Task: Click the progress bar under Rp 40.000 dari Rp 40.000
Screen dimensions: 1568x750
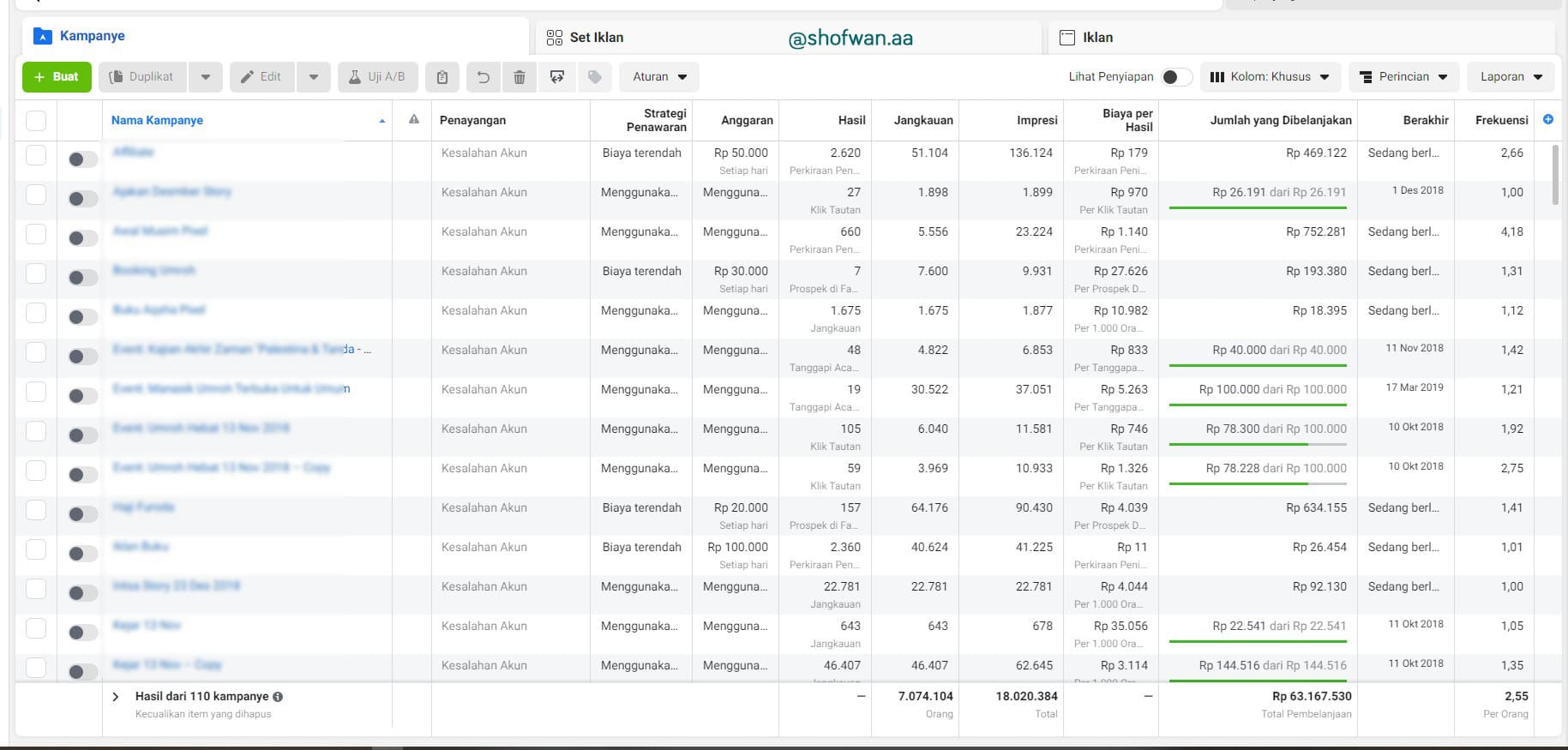Action: coord(1258,365)
